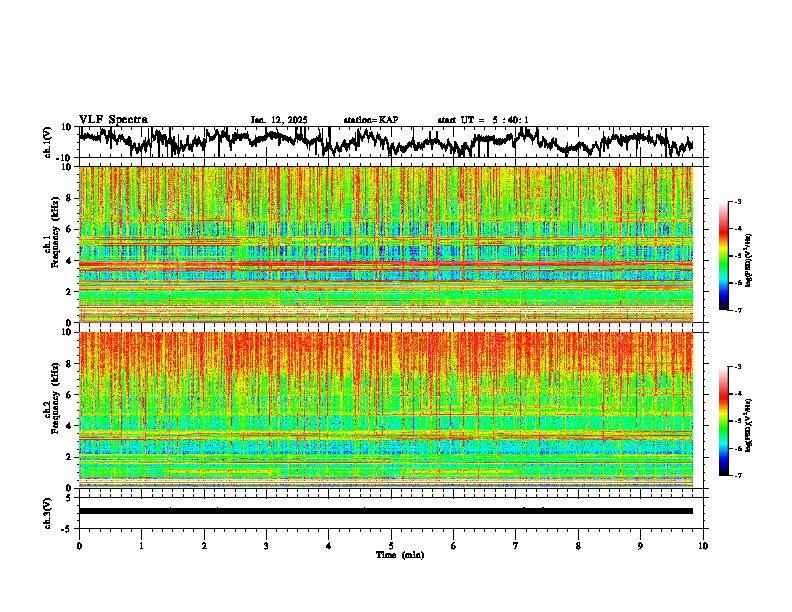Click the ch.1 spectrogram panel
The width and height of the screenshot is (792, 612).
(386, 244)
